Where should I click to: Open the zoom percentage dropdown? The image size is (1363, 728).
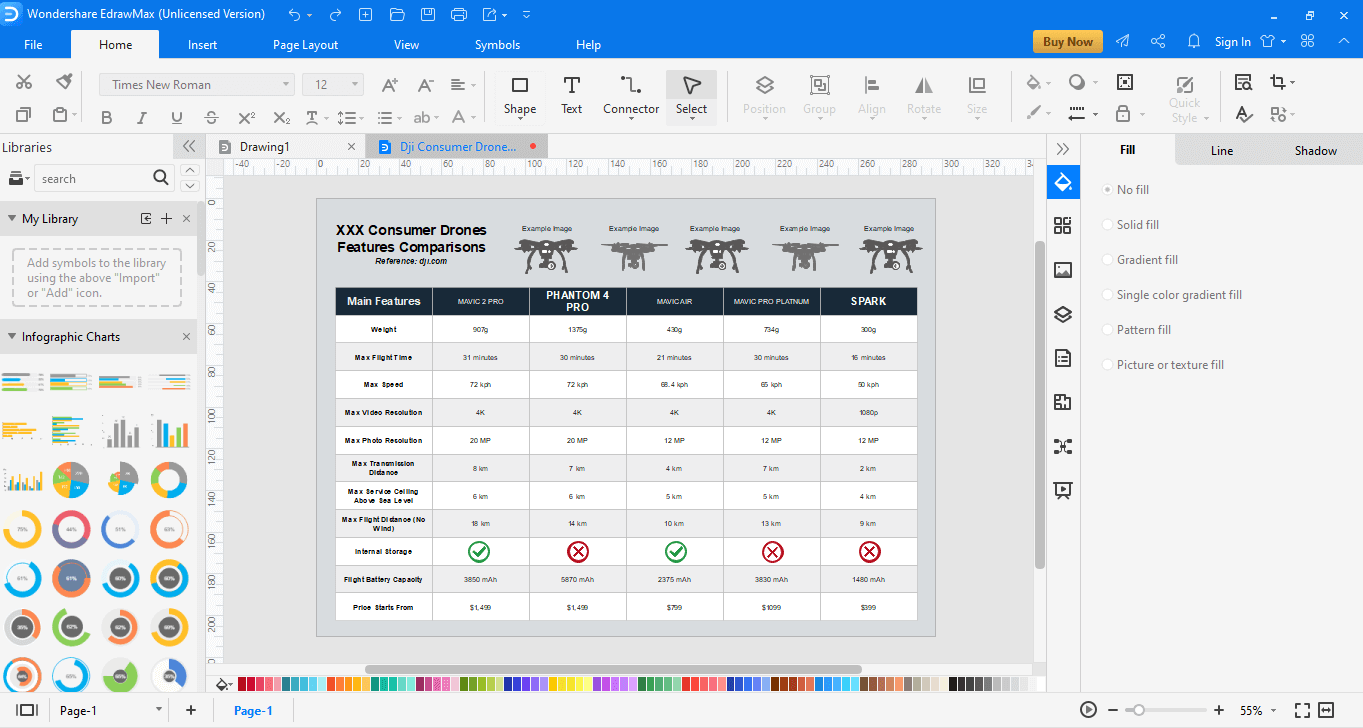pyautogui.click(x=1274, y=710)
